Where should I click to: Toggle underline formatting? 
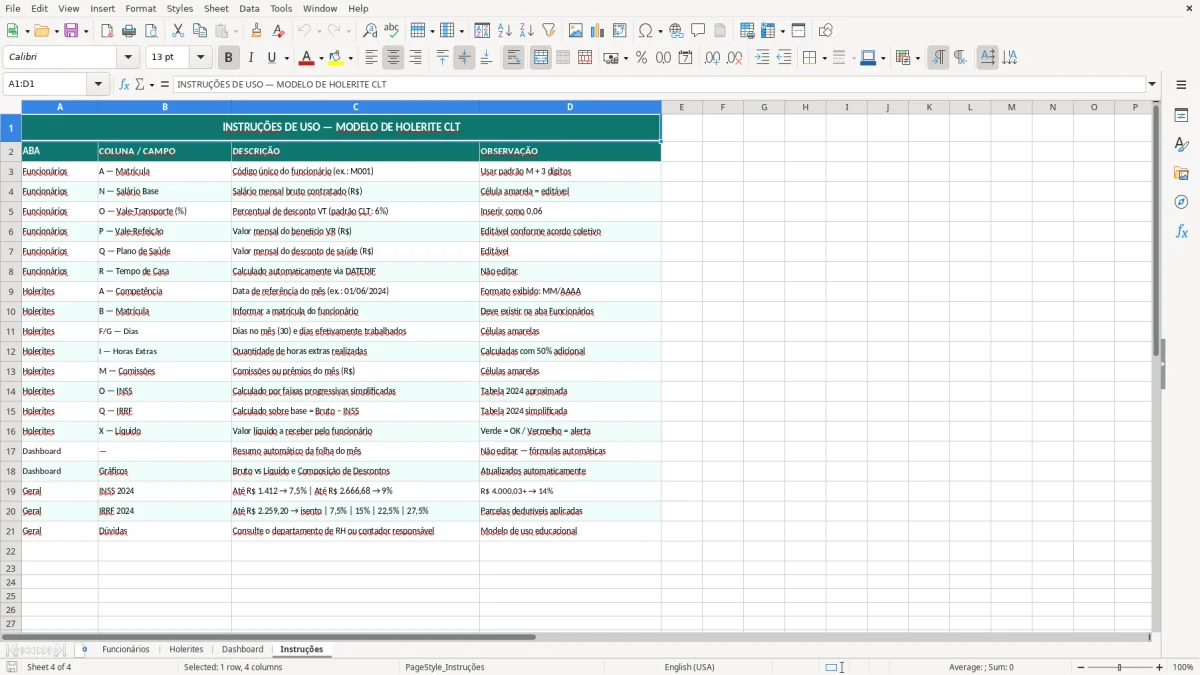tap(272, 57)
